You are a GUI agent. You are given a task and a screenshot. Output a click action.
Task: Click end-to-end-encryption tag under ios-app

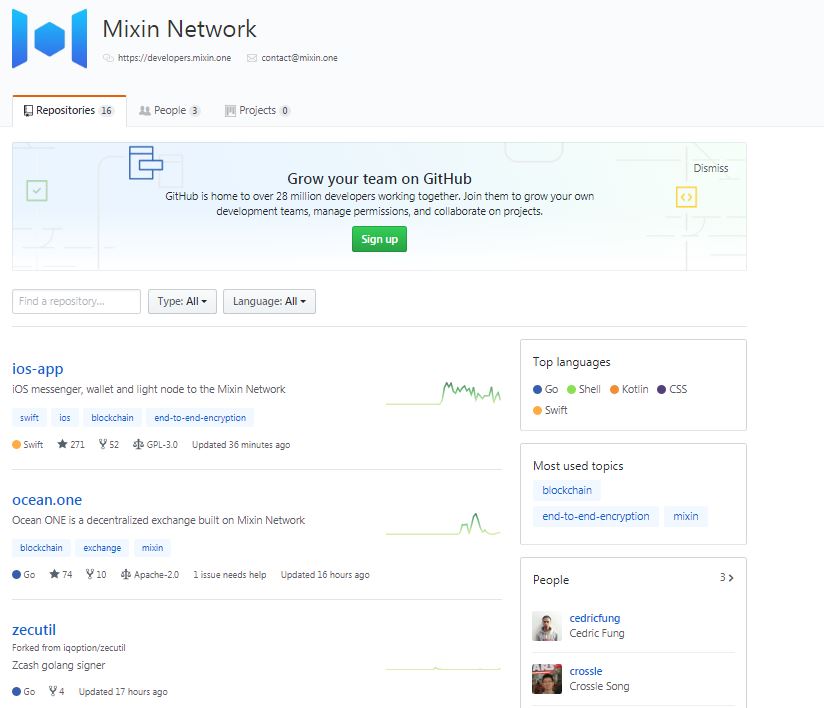tap(200, 418)
